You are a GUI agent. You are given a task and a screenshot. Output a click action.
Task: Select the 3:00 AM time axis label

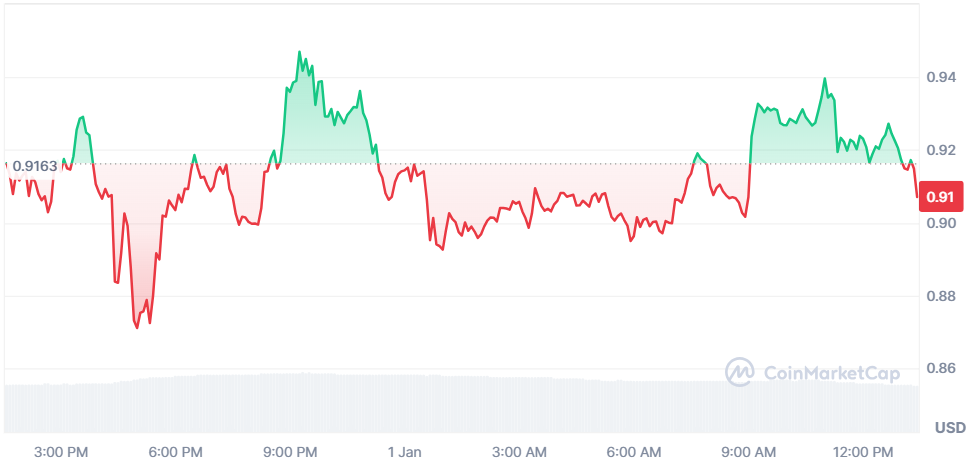click(x=520, y=452)
